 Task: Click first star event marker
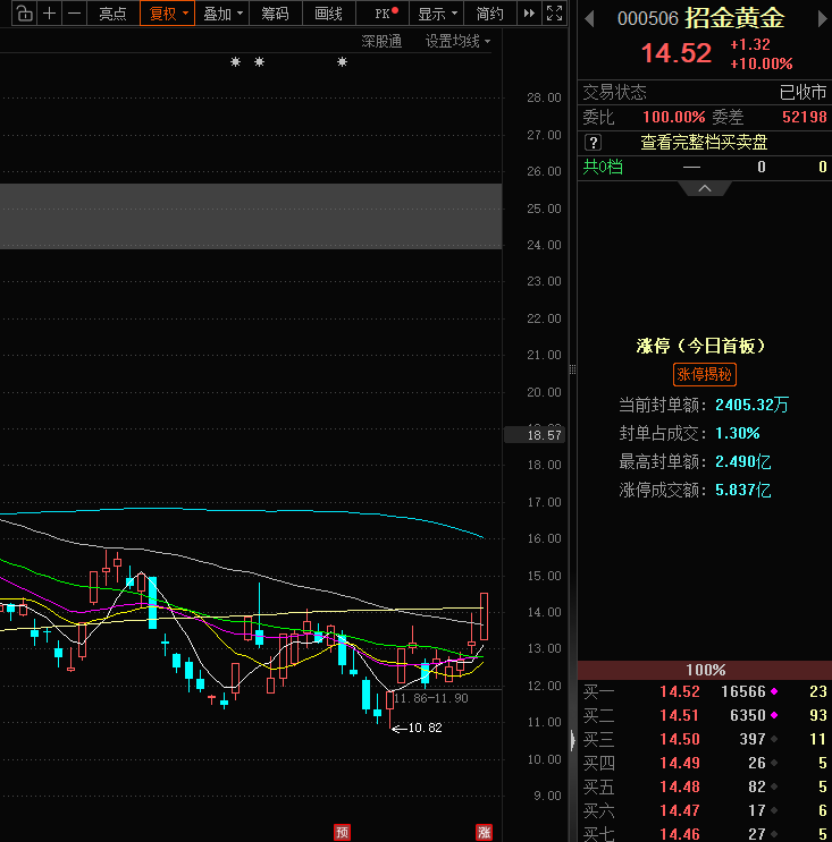(x=235, y=62)
